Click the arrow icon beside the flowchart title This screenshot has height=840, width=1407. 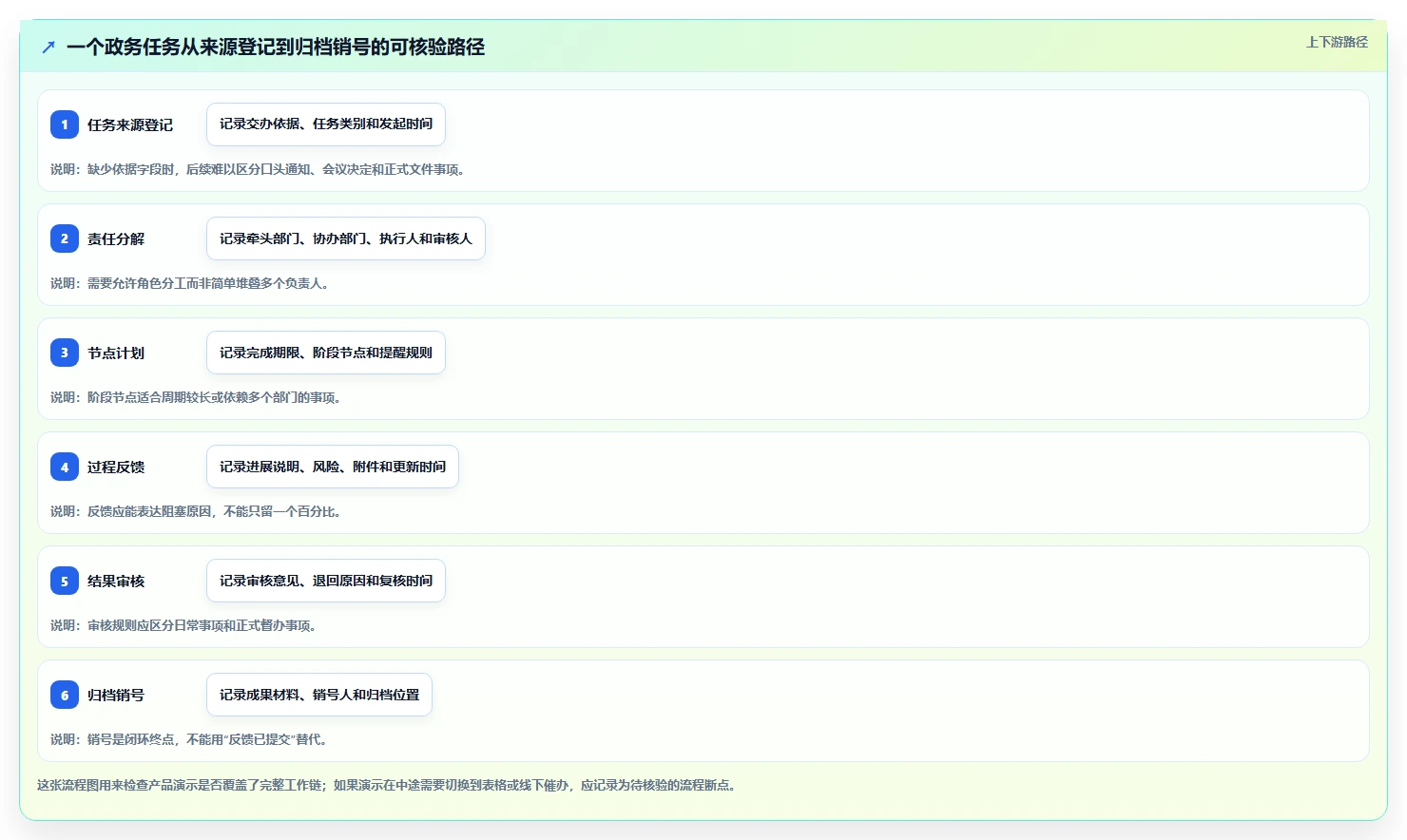click(48, 47)
